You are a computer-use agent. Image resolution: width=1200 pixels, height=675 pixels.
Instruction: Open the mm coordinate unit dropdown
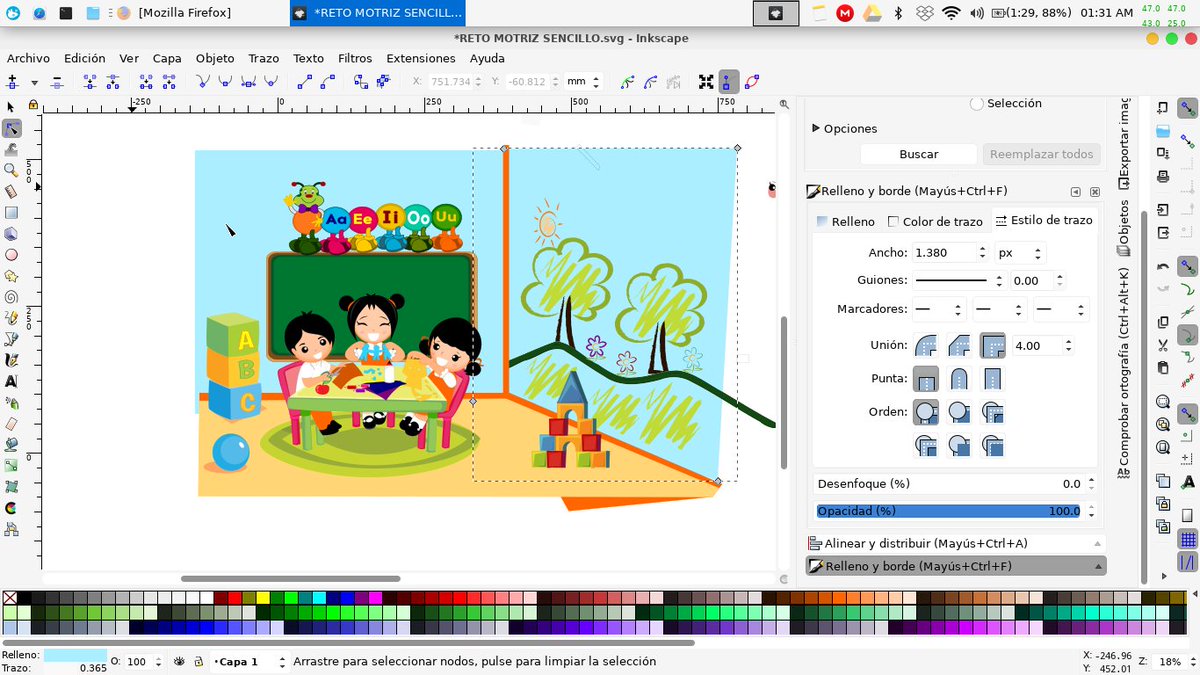(583, 82)
